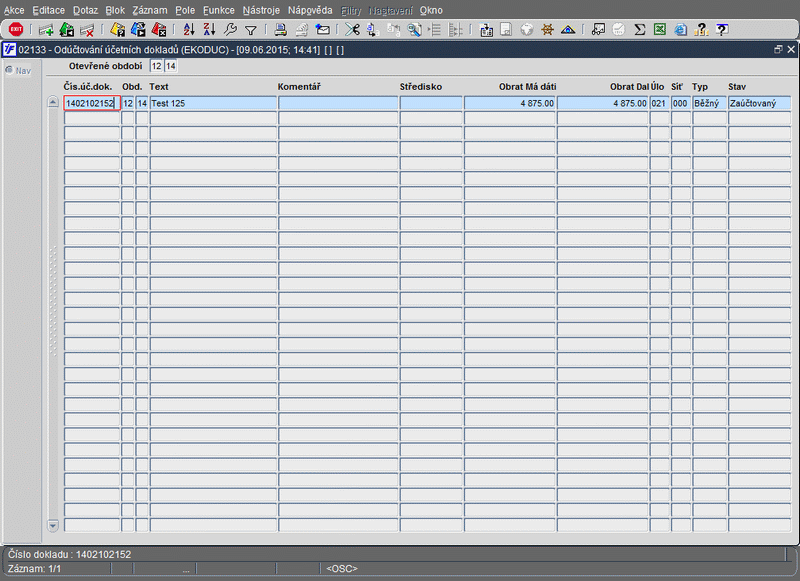This screenshot has width=800, height=581.
Task: Click the Typ cell 'Běžný'
Action: click(x=709, y=103)
